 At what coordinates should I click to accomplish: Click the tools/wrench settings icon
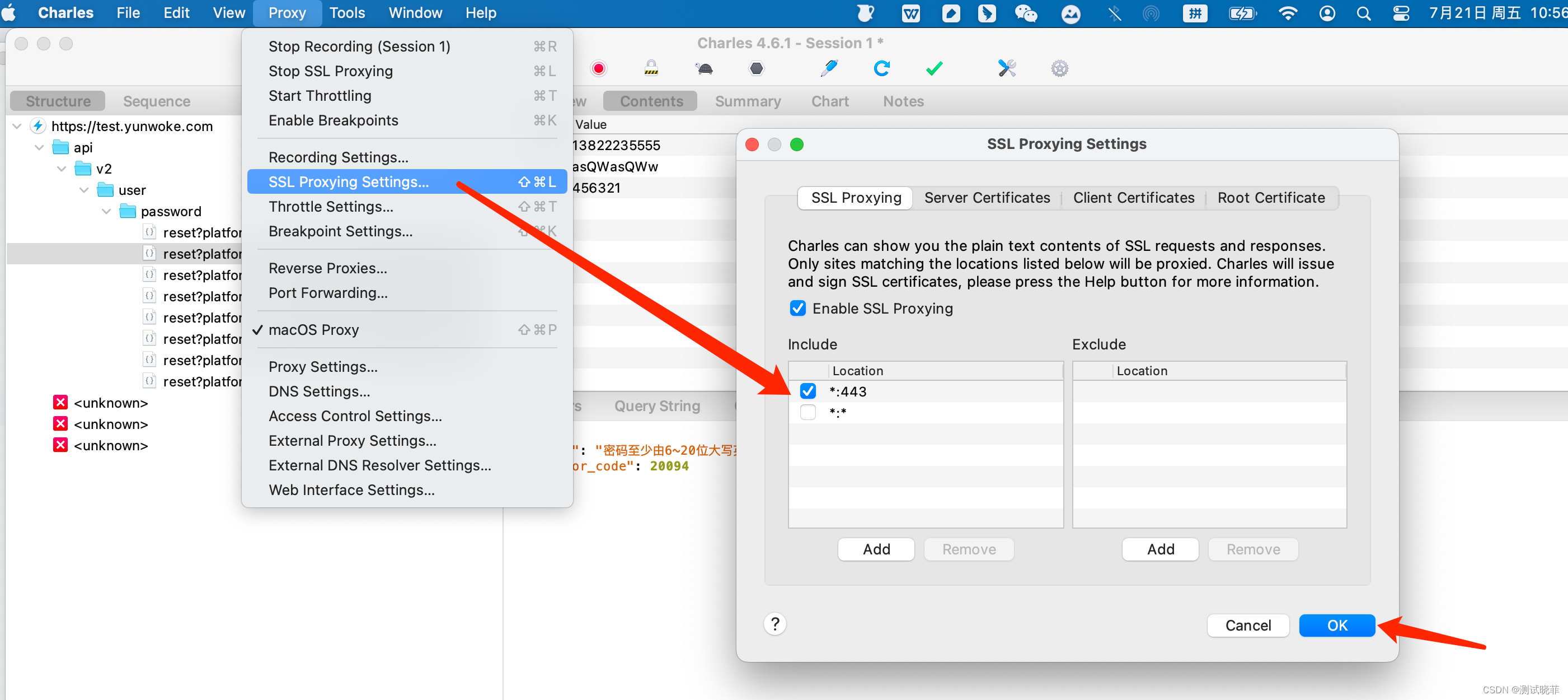pyautogui.click(x=1005, y=68)
